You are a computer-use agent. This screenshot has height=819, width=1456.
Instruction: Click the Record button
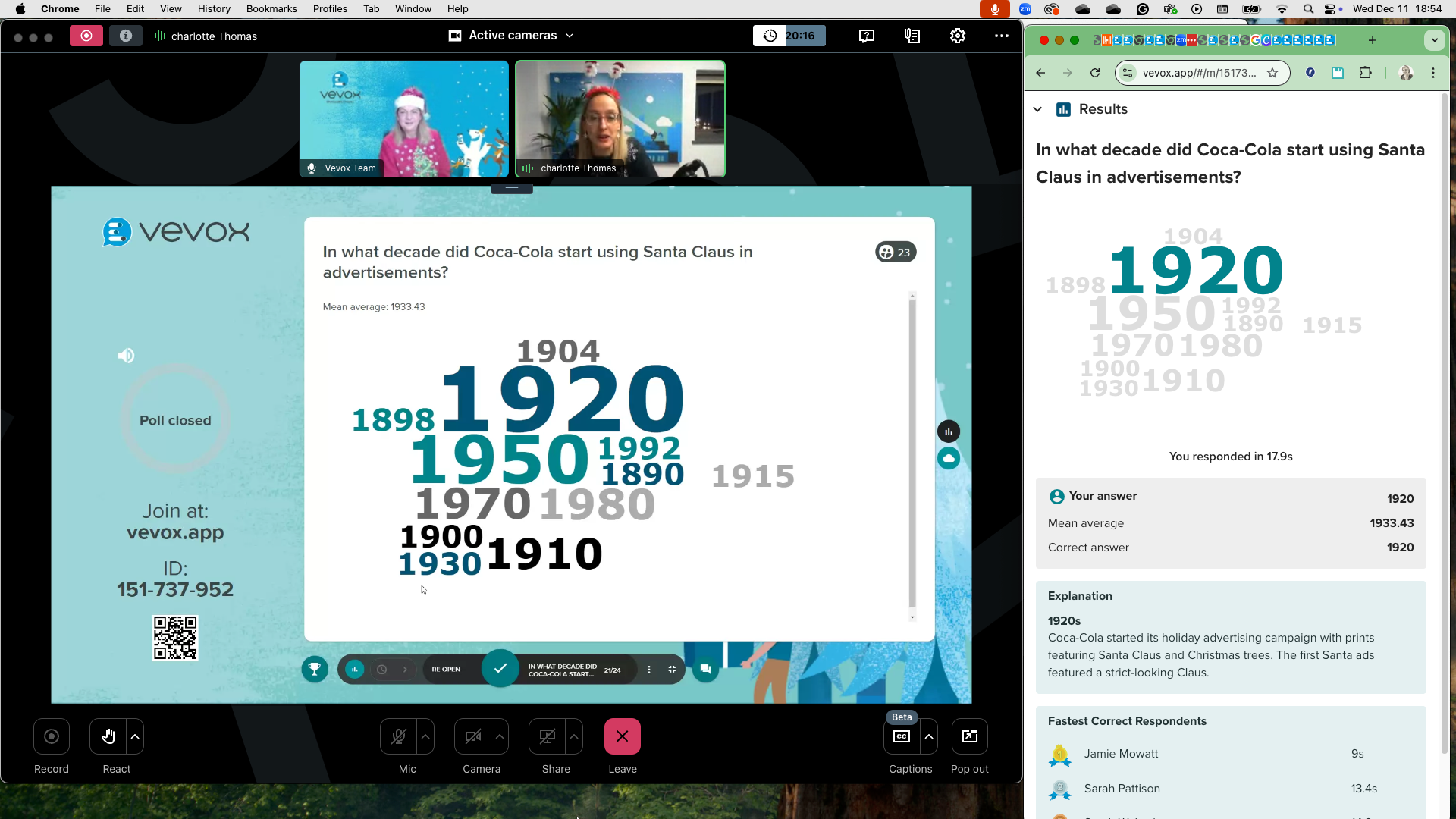tap(52, 736)
